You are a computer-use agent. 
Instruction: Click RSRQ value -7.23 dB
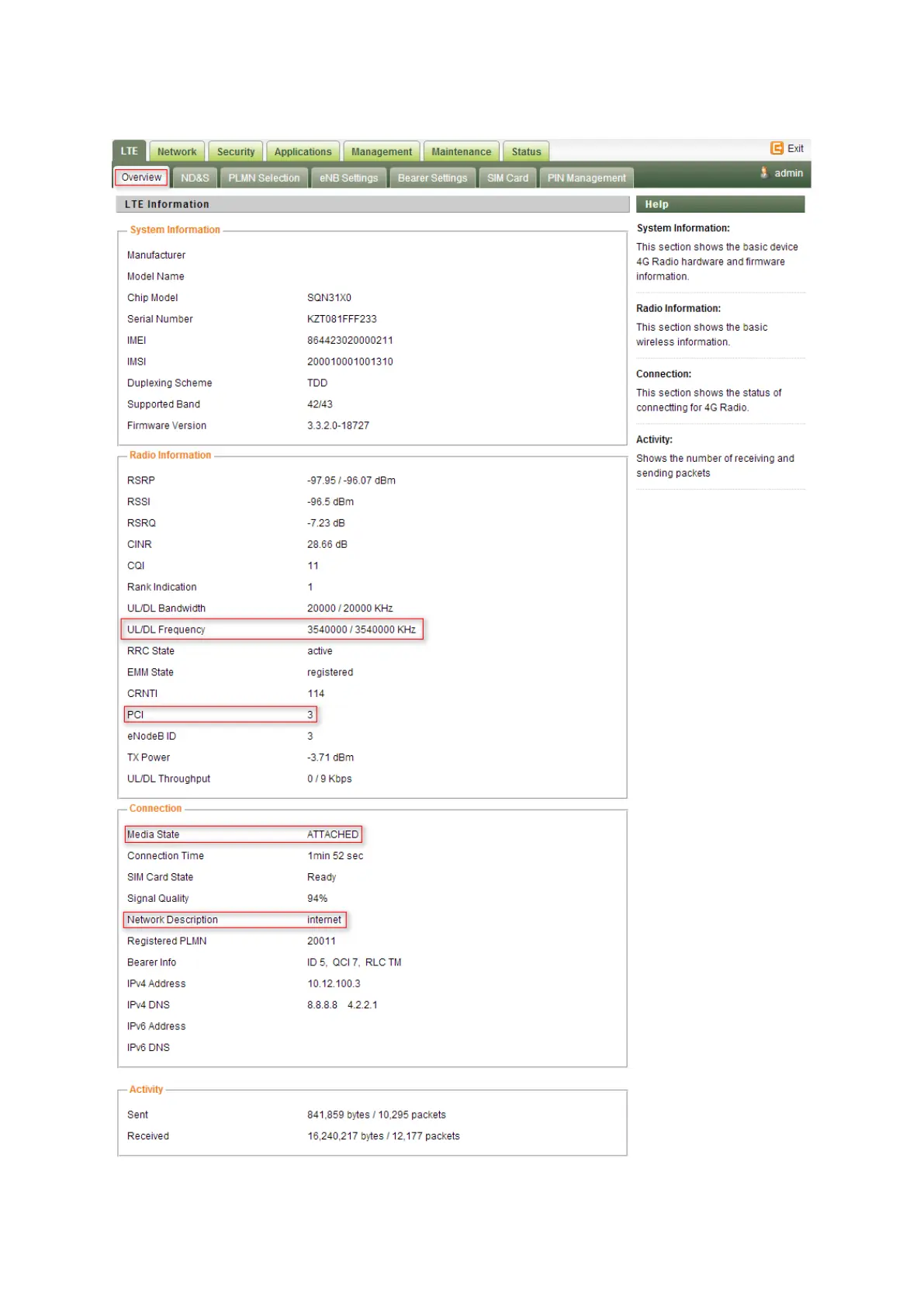326,523
